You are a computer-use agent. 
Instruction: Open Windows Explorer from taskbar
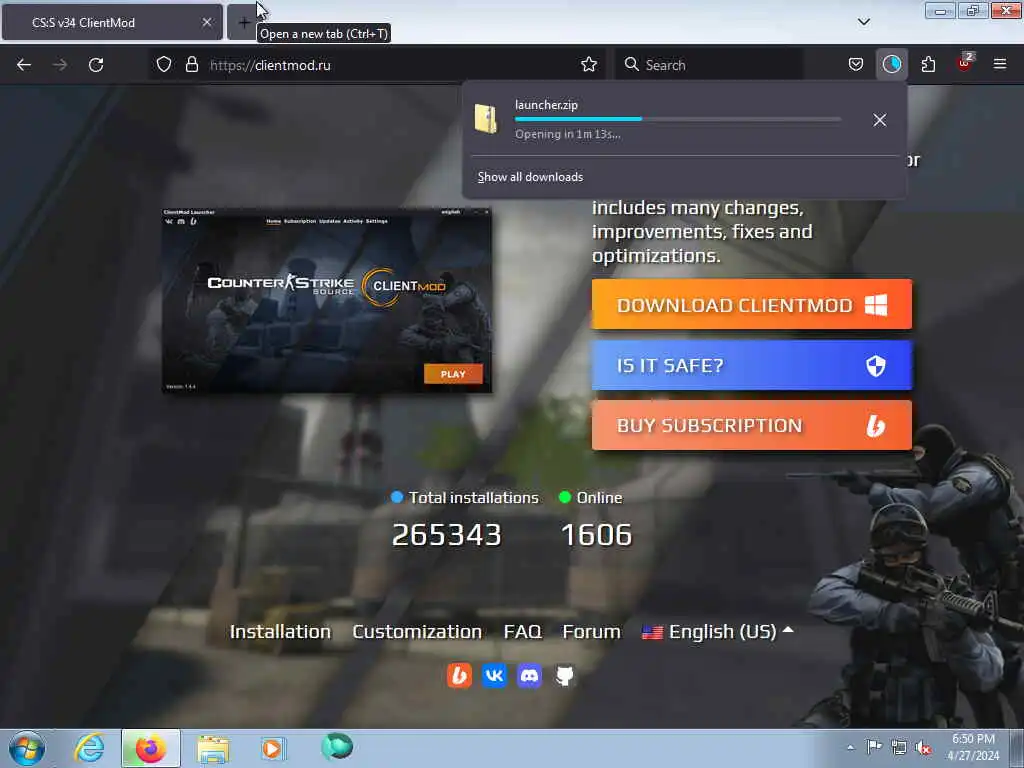[213, 749]
